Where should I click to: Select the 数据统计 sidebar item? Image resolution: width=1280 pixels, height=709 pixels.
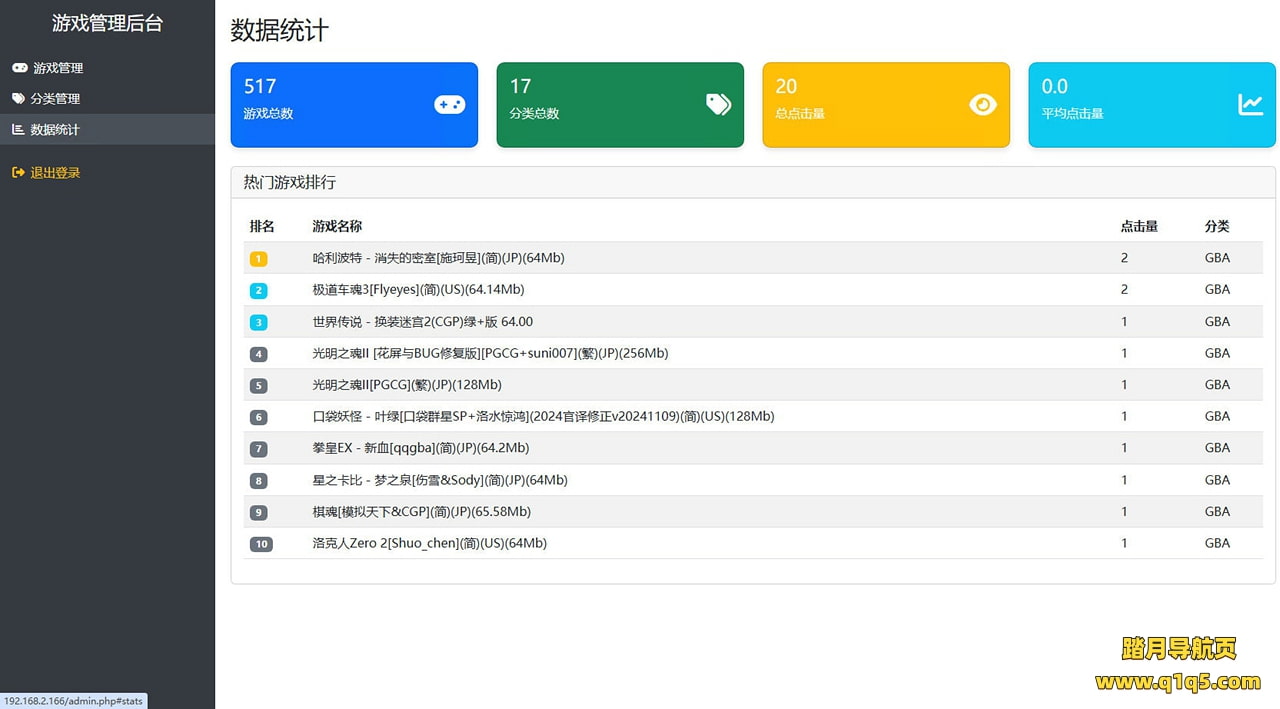click(55, 130)
